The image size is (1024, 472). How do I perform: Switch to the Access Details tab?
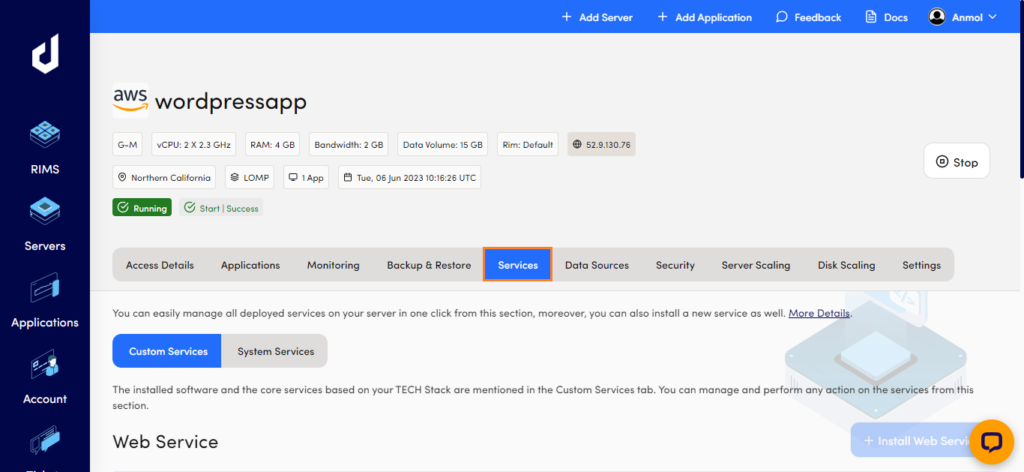[x=160, y=265]
